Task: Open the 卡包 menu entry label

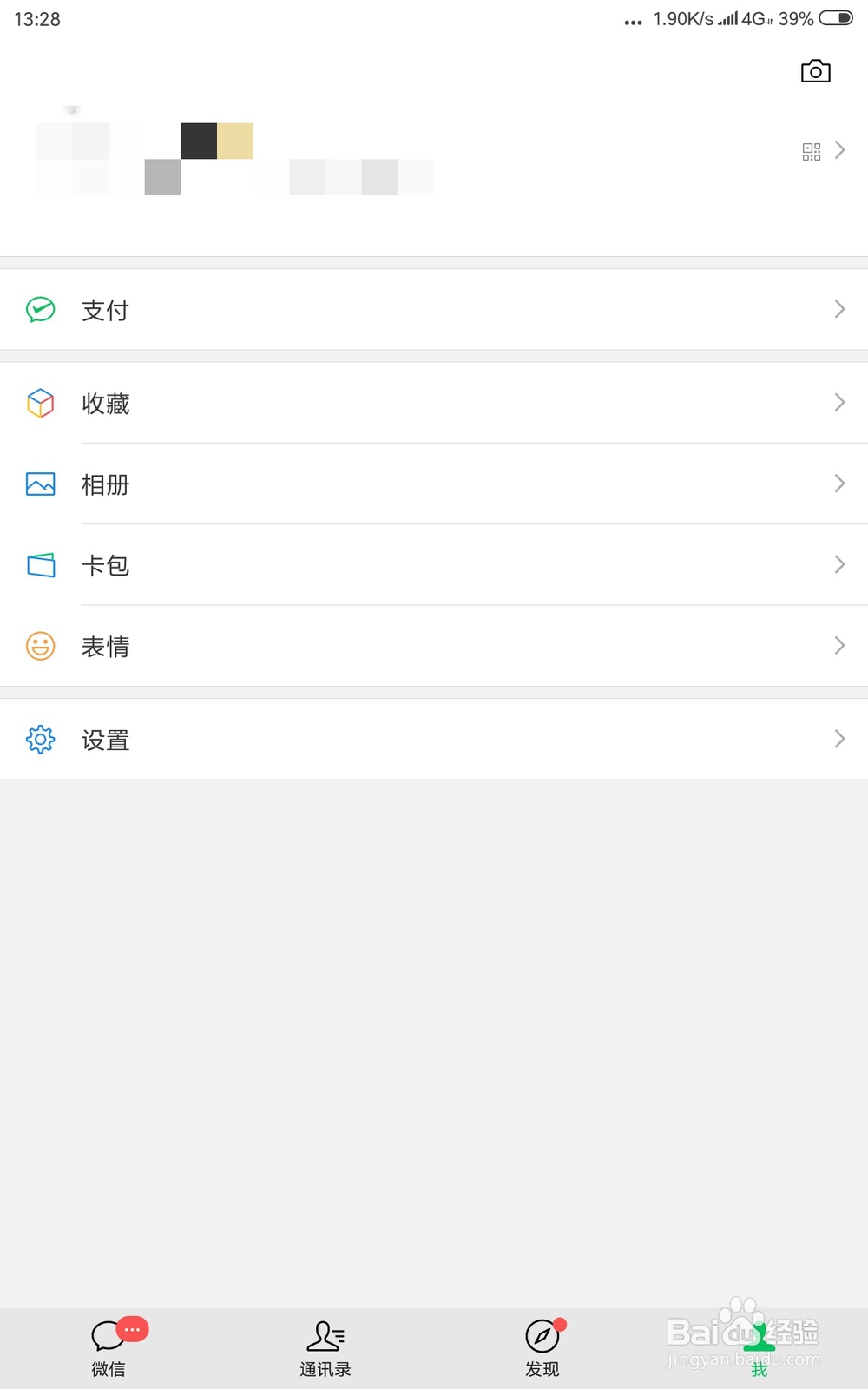Action: pos(105,565)
